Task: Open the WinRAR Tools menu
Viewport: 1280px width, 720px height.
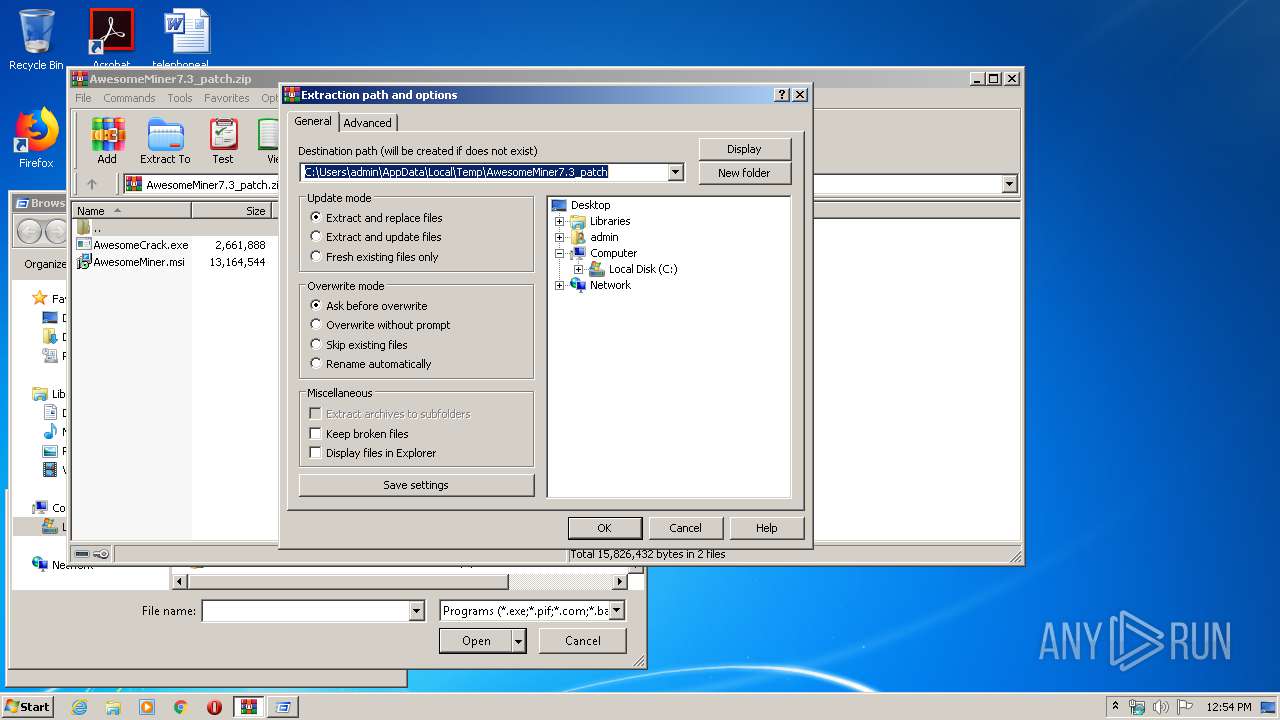Action: [x=180, y=98]
